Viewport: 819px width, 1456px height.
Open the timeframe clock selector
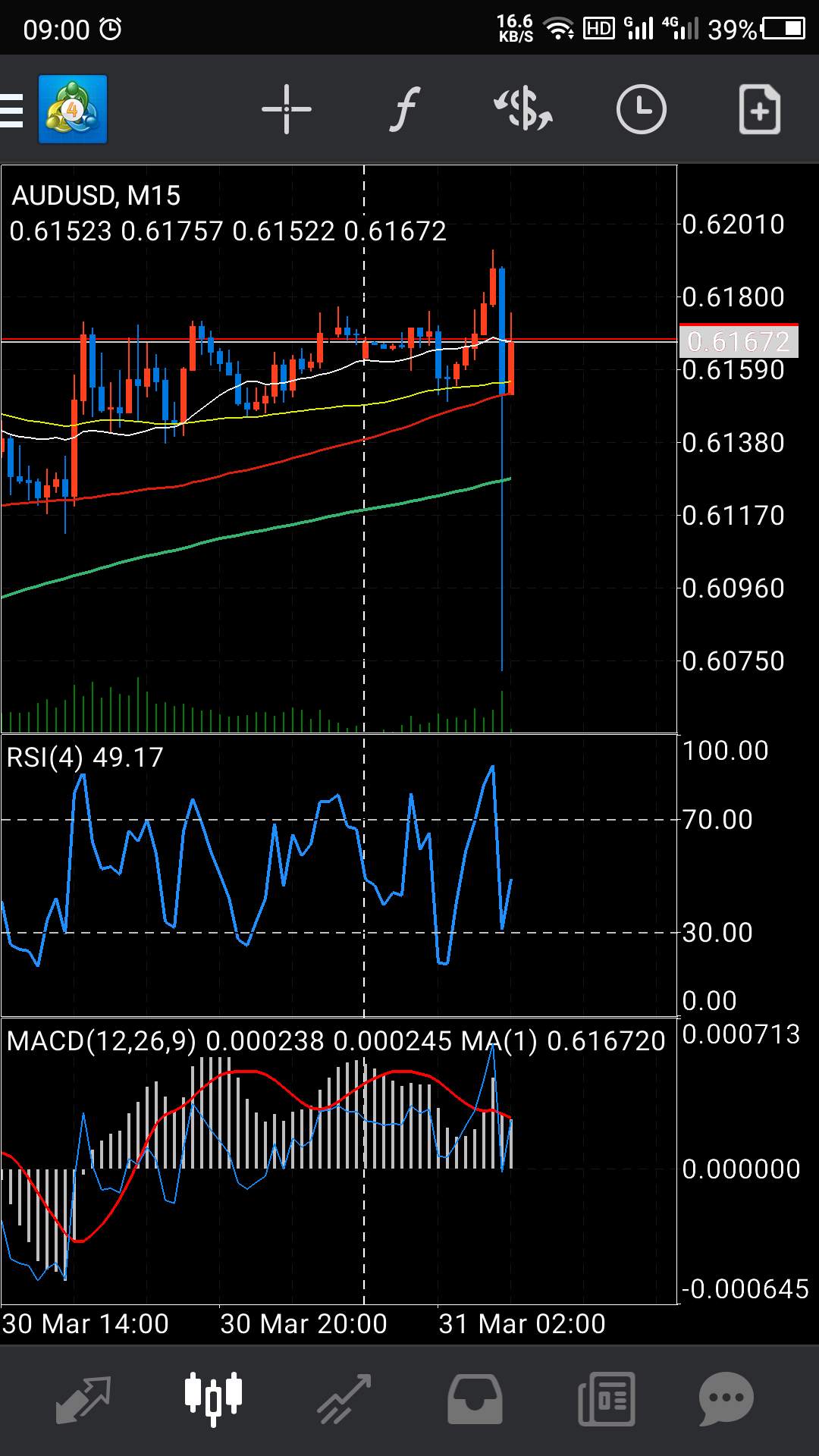click(641, 110)
